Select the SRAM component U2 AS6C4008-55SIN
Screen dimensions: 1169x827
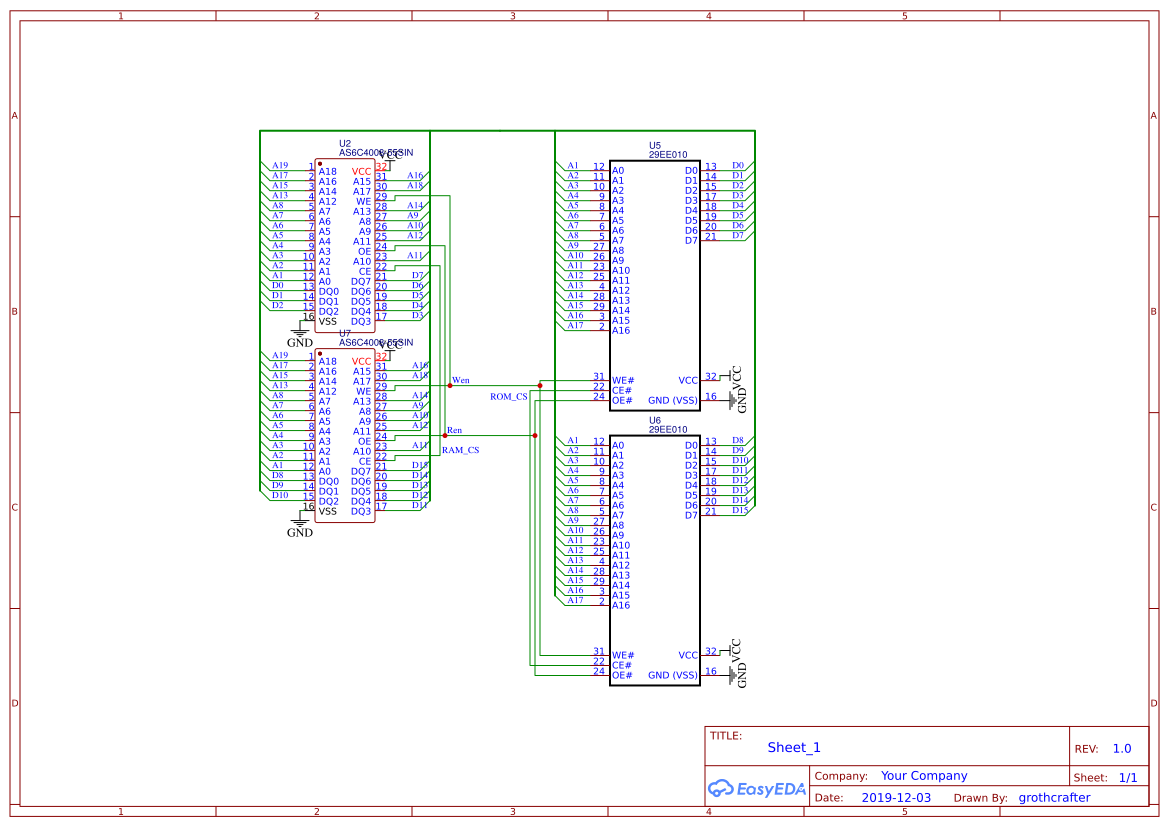(345, 240)
